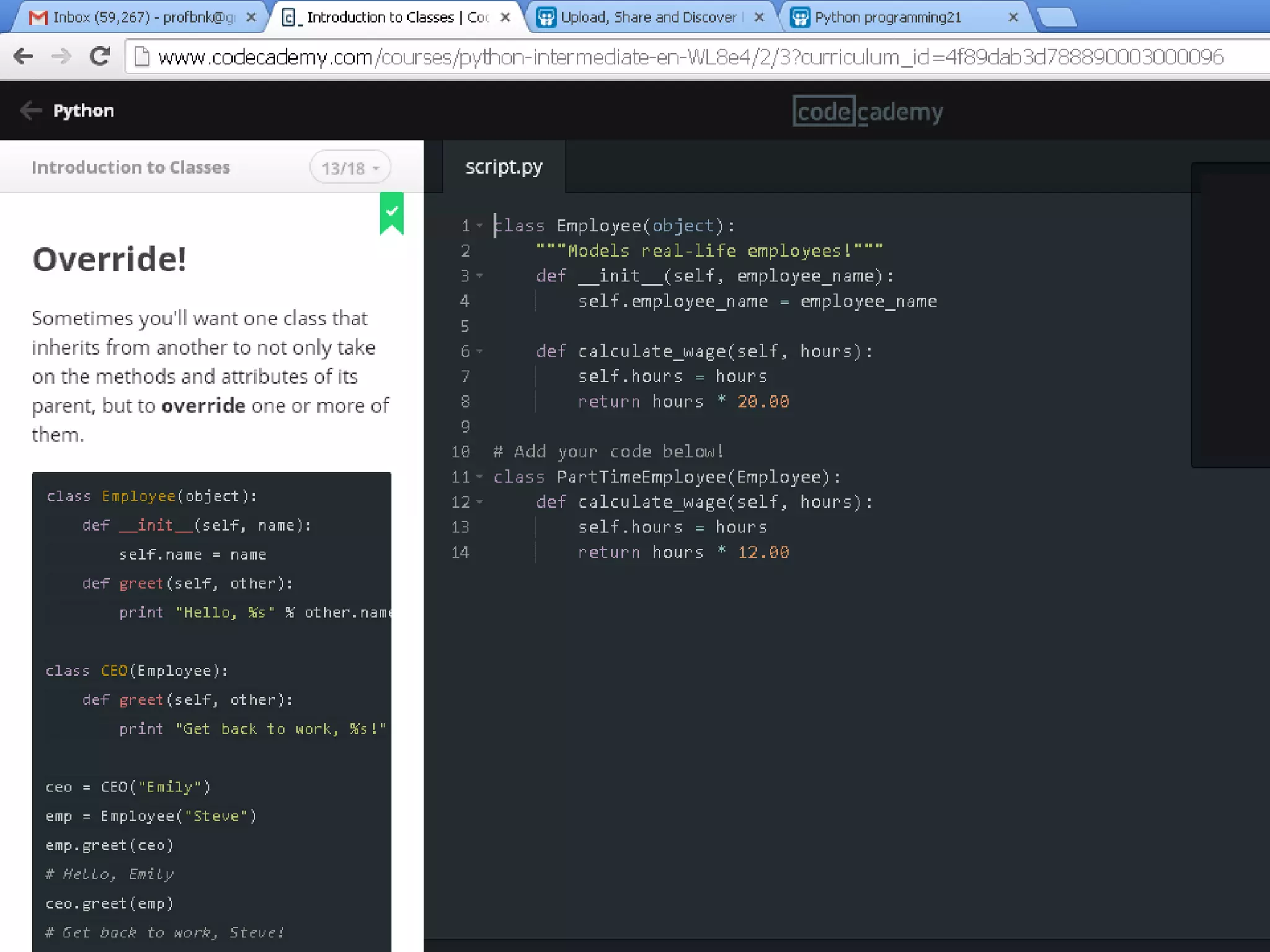Open a new browser tab
Image resolution: width=1270 pixels, height=952 pixels.
click(1057, 18)
